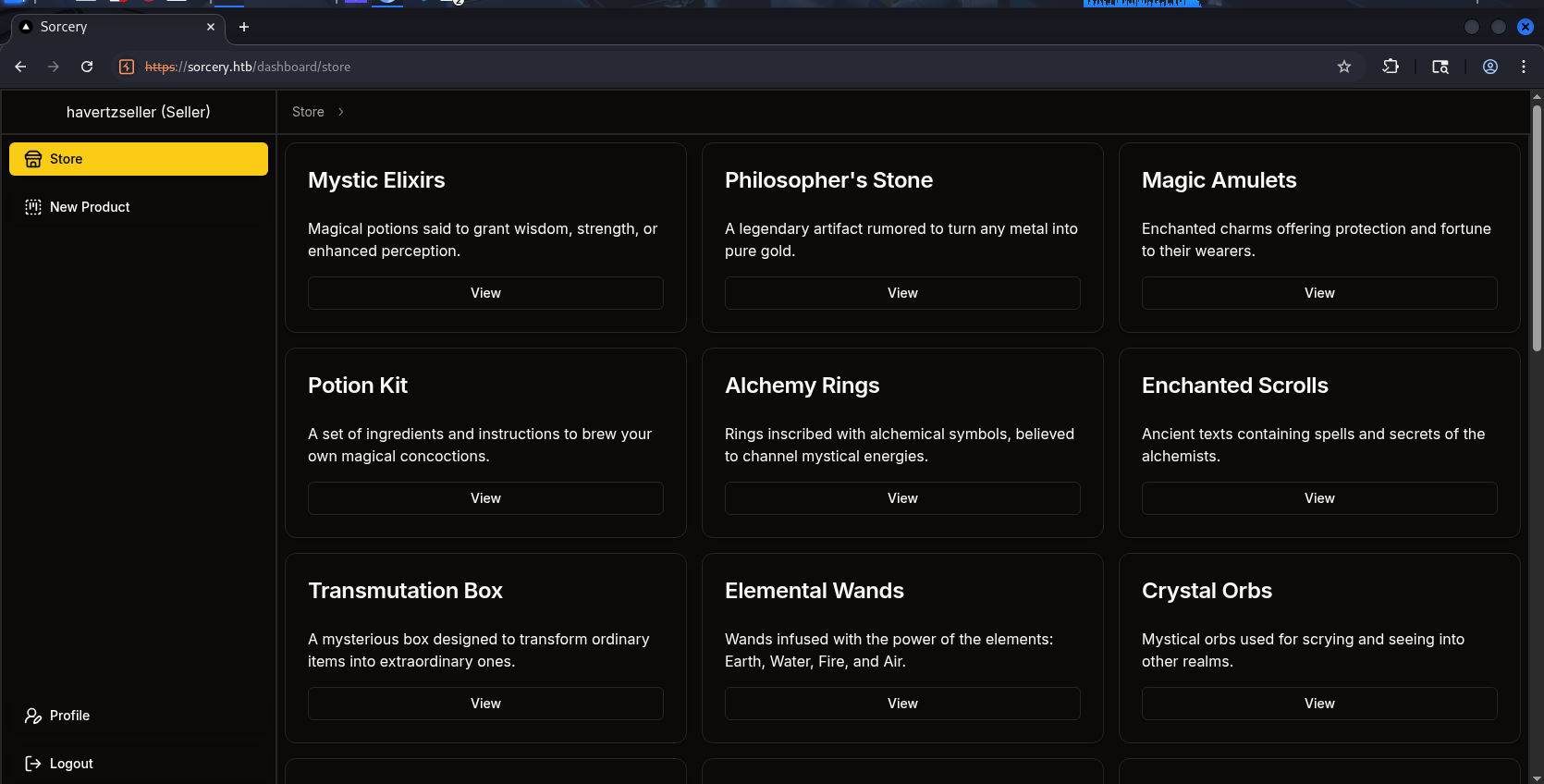1544x784 pixels.
Task: View the Philosopher's Stone product
Action: point(902,293)
